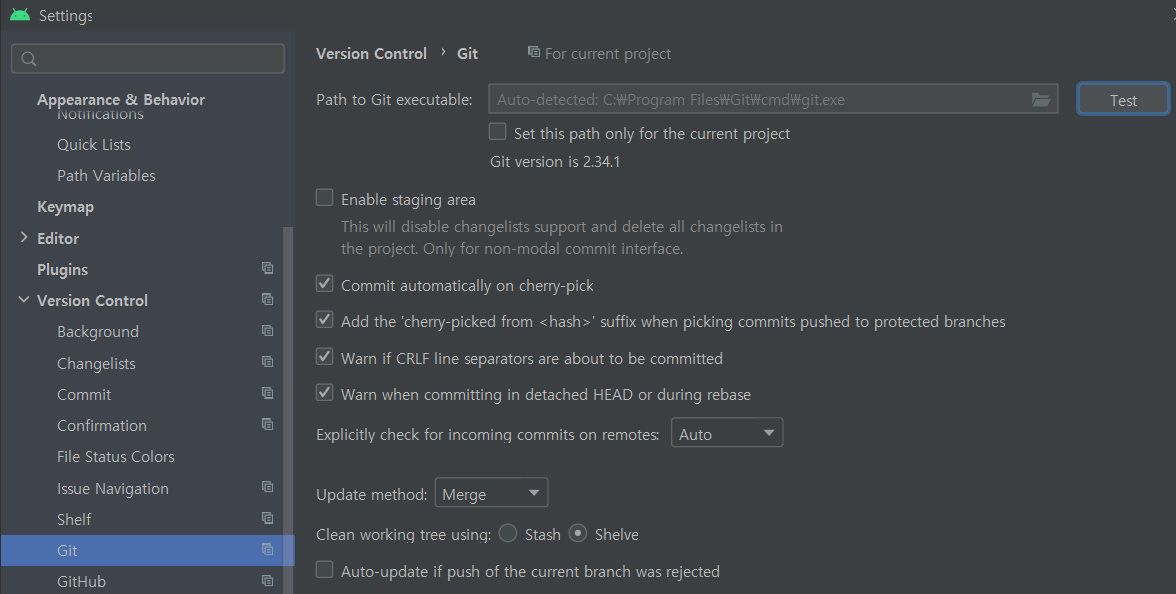Open the Commit settings page
This screenshot has height=594, width=1176.
(84, 394)
